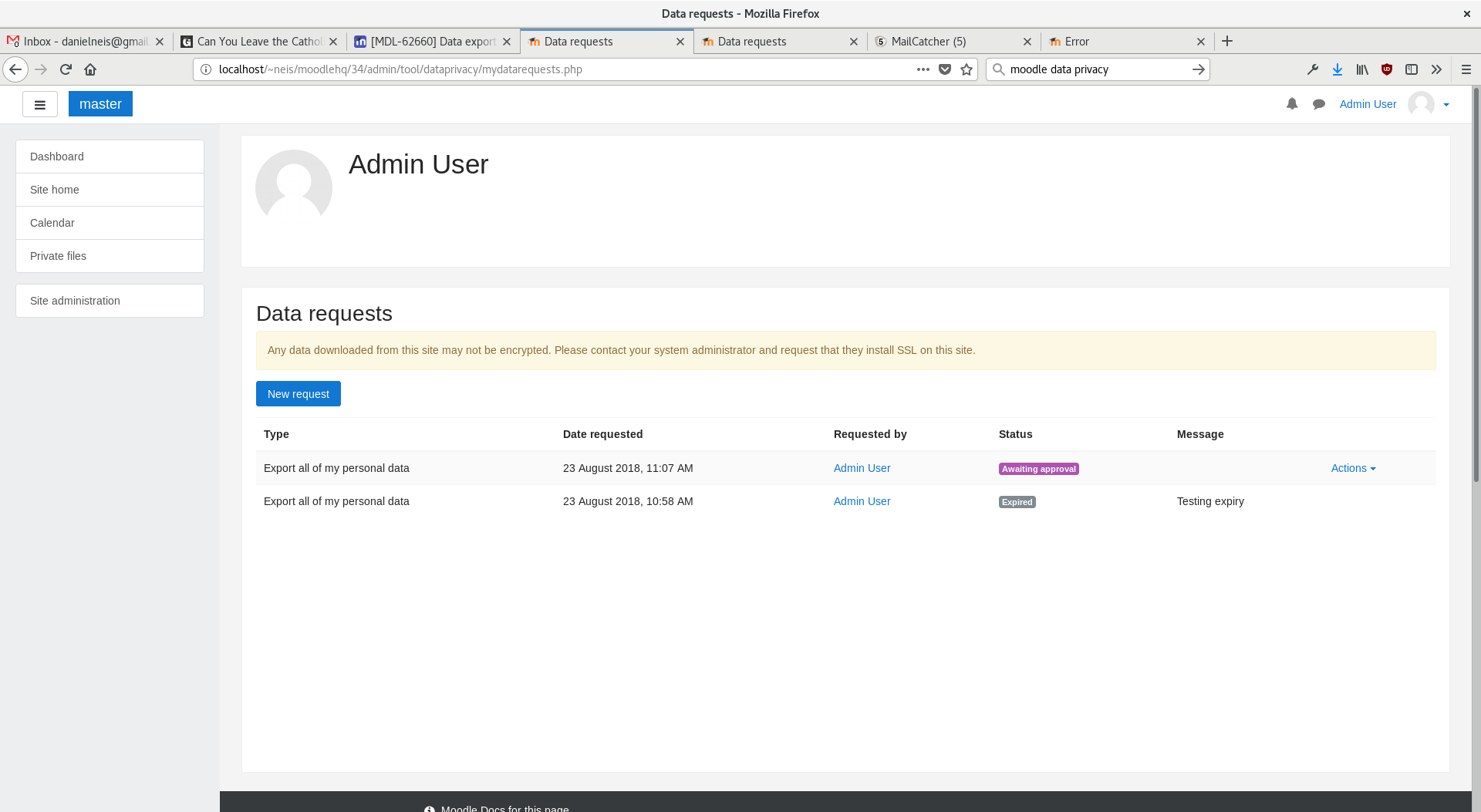Open the notifications bell icon
Image resolution: width=1481 pixels, height=812 pixels.
(1292, 104)
